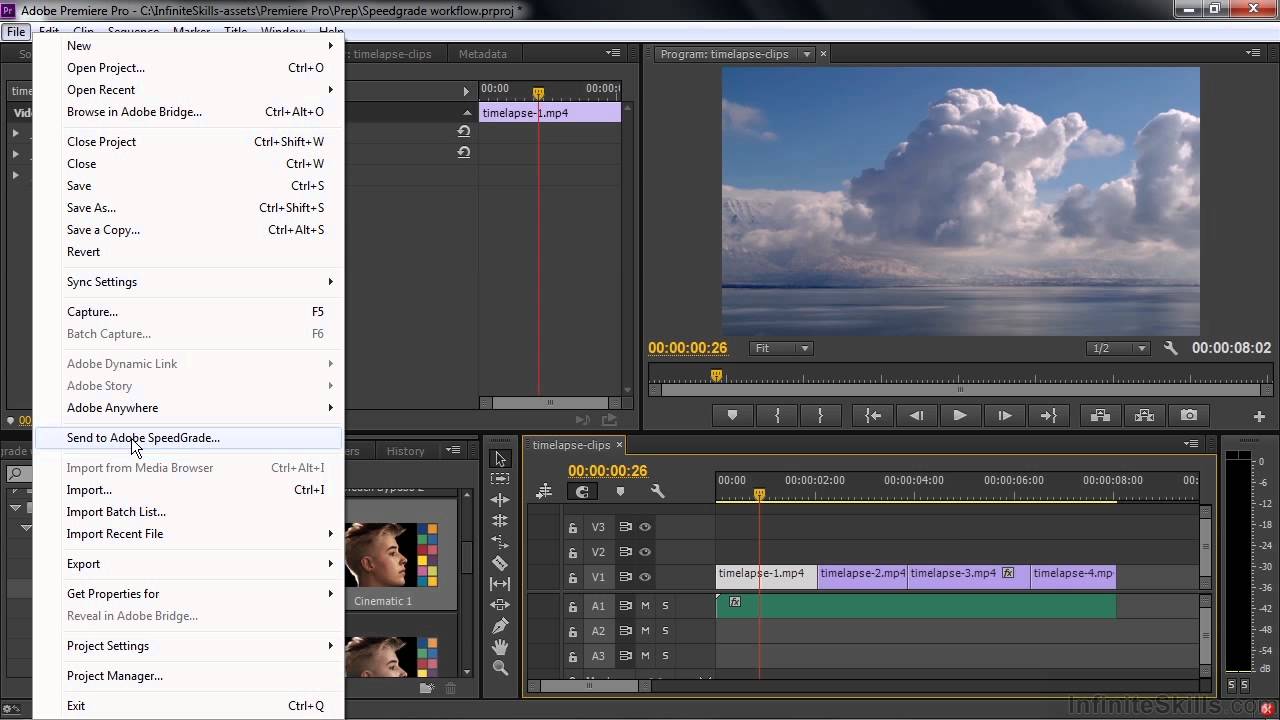The image size is (1280, 720).
Task: Open the Fit zoom level dropdown
Action: [782, 348]
